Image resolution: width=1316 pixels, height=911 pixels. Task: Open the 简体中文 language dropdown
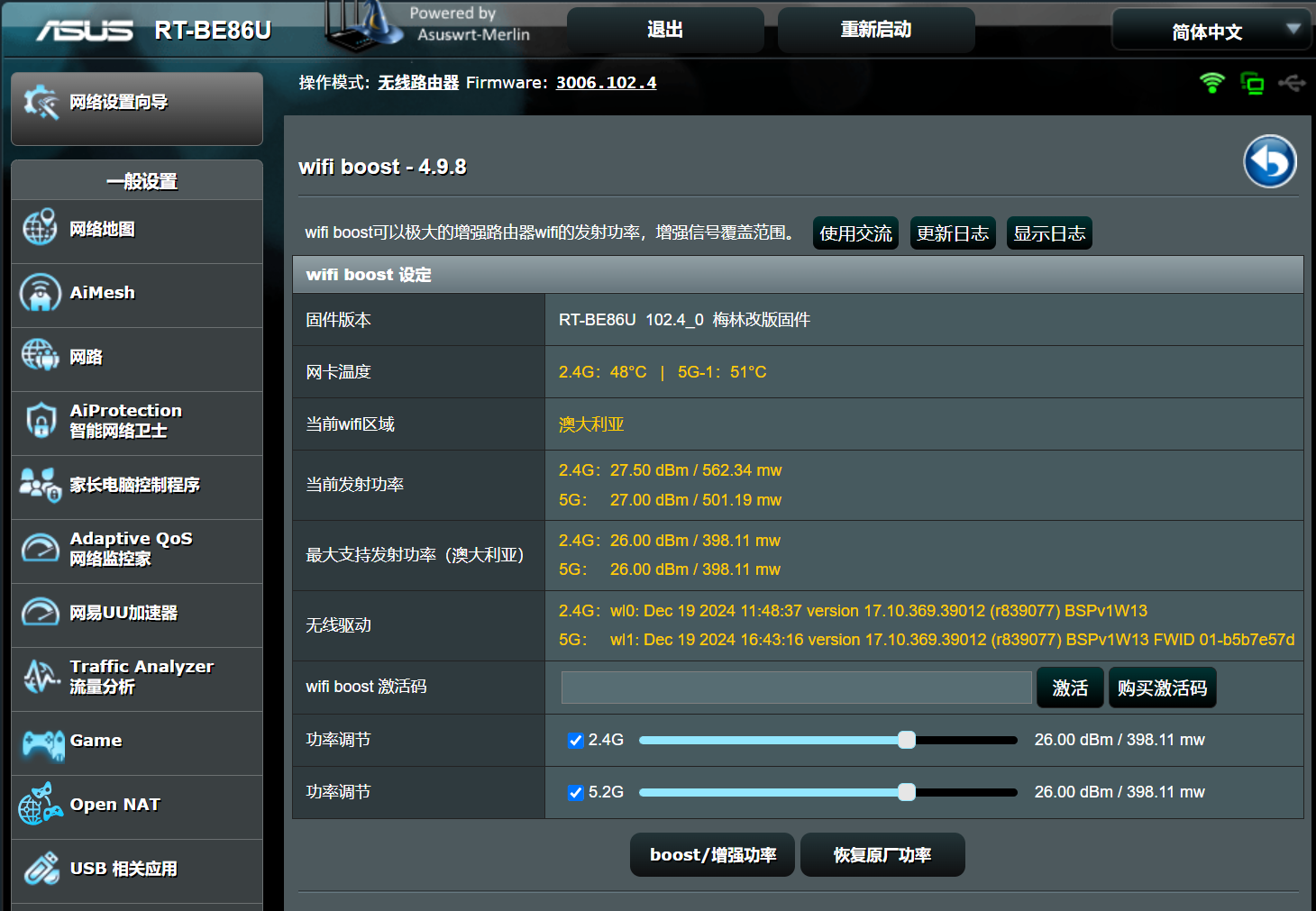pyautogui.click(x=1211, y=32)
